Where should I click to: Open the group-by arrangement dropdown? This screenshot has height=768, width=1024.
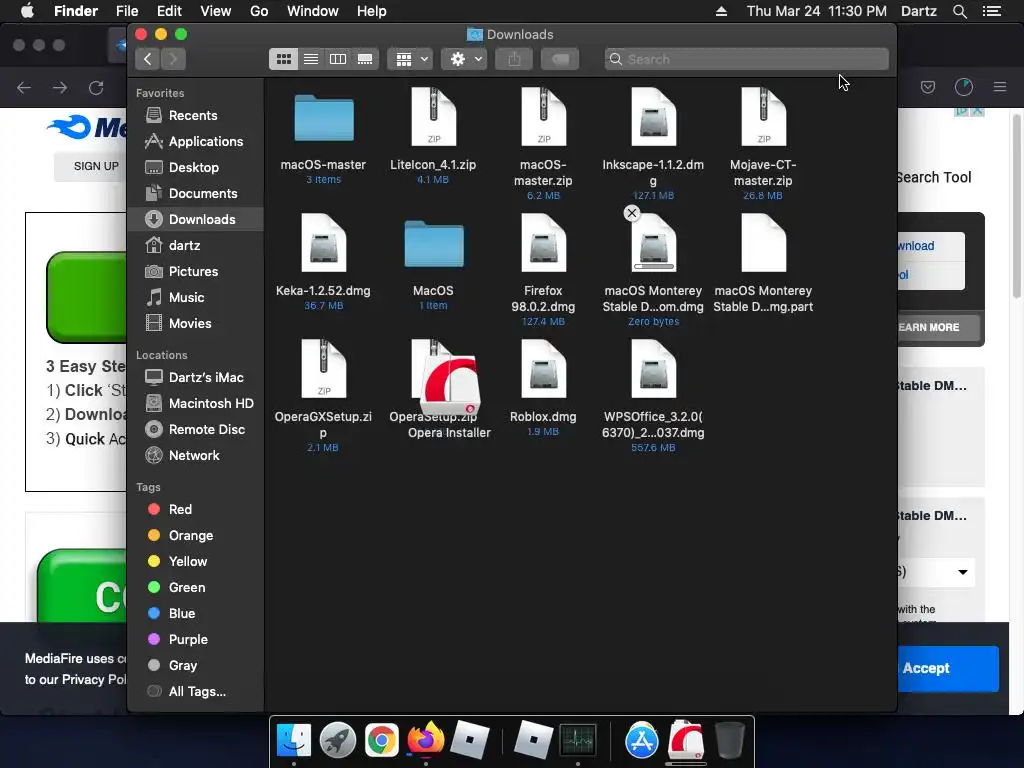point(410,59)
